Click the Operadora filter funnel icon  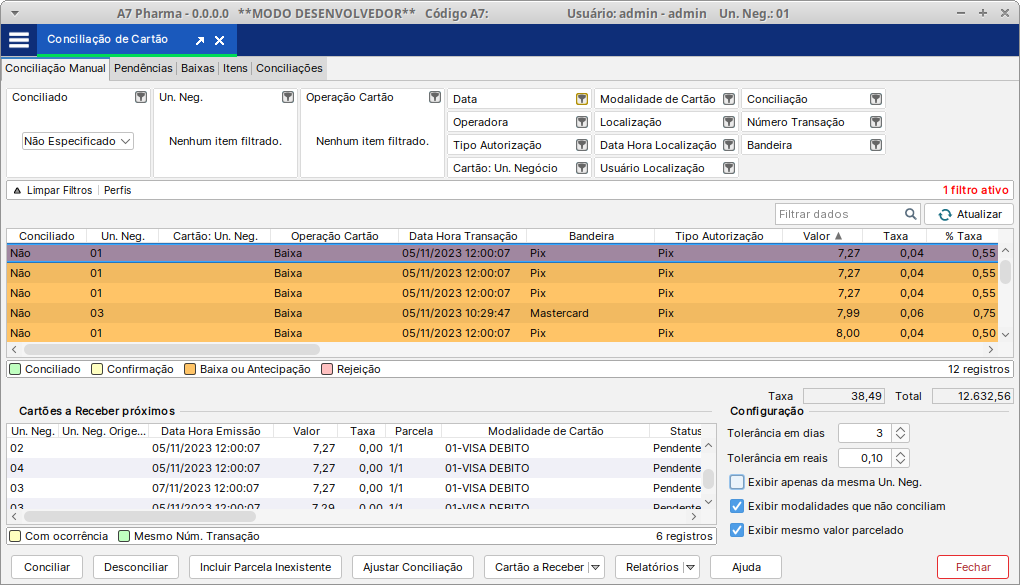(x=581, y=122)
